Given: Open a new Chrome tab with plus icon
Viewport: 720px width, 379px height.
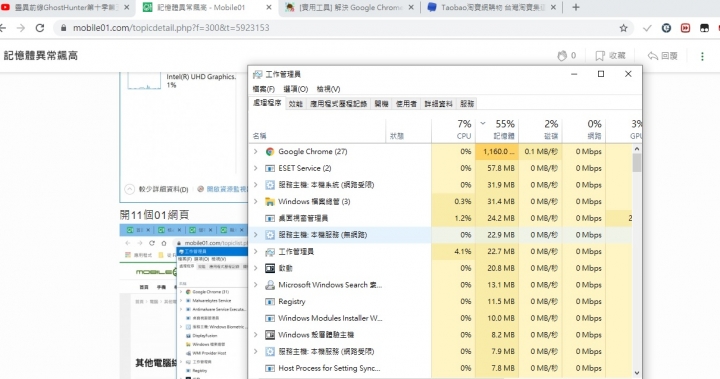Looking at the screenshot, I should tap(576, 7).
